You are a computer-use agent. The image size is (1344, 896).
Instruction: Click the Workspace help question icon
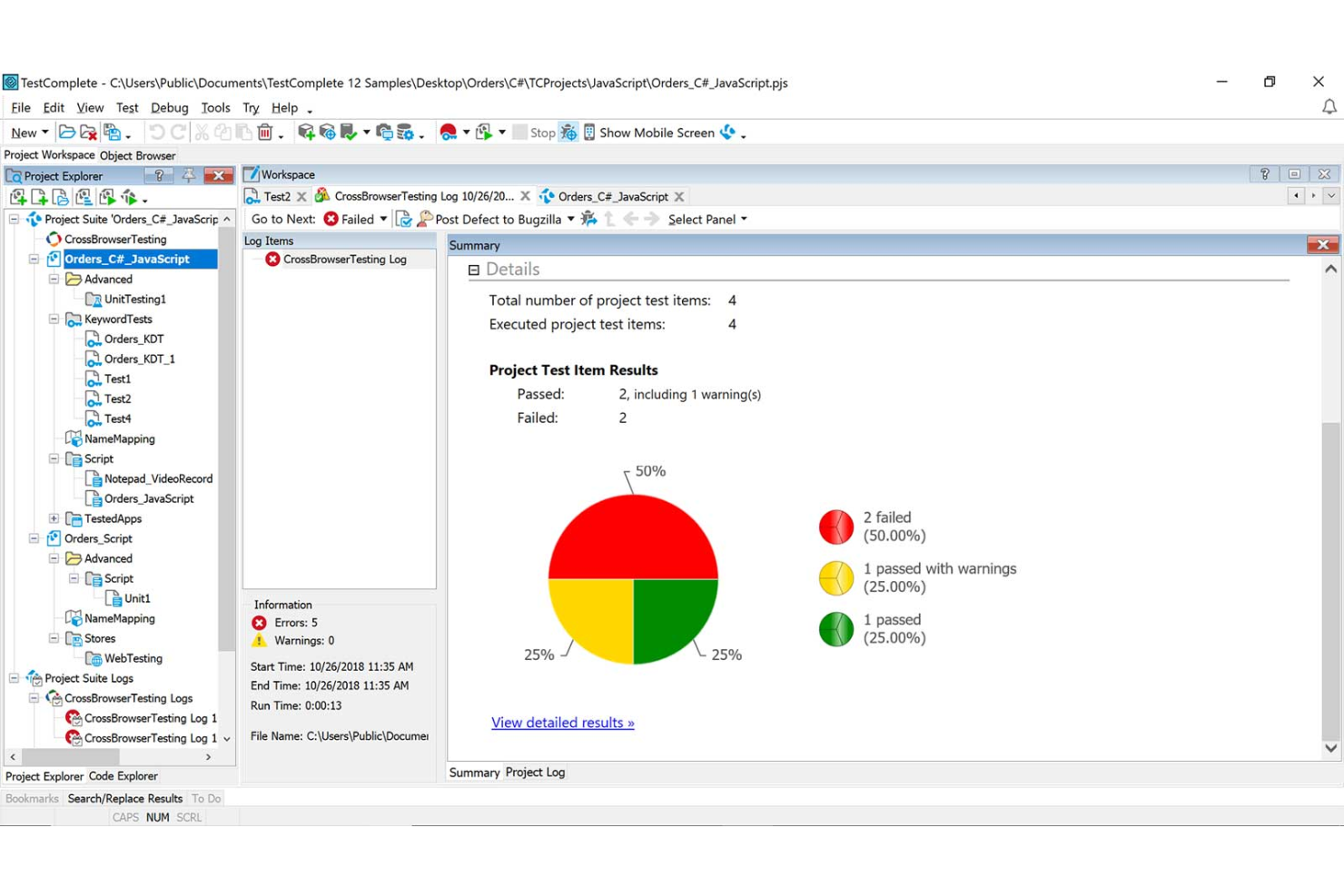click(x=1264, y=174)
